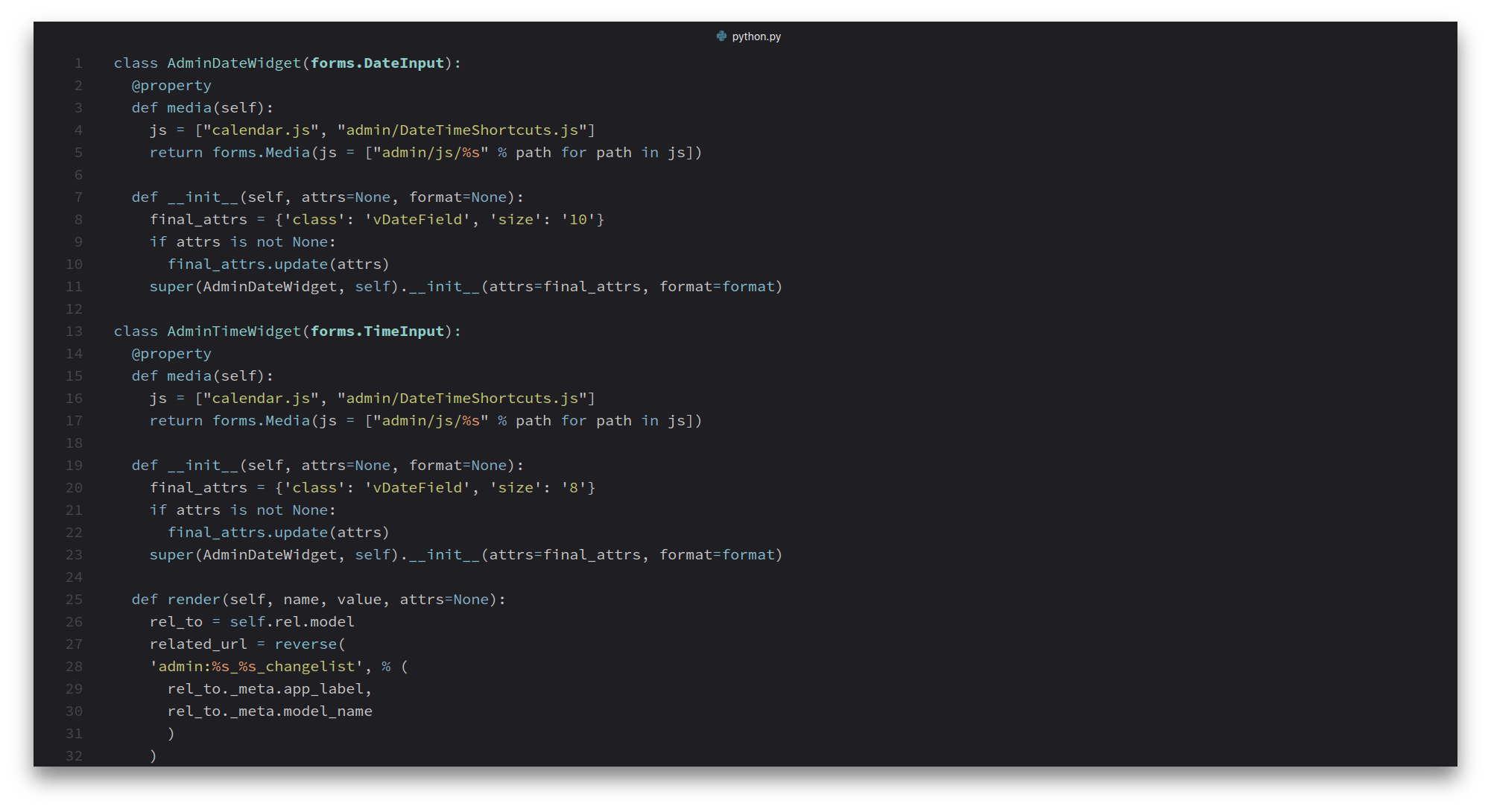This screenshot has width=1491, height=812.
Task: Click the @property decorator on line 2
Action: (x=171, y=86)
